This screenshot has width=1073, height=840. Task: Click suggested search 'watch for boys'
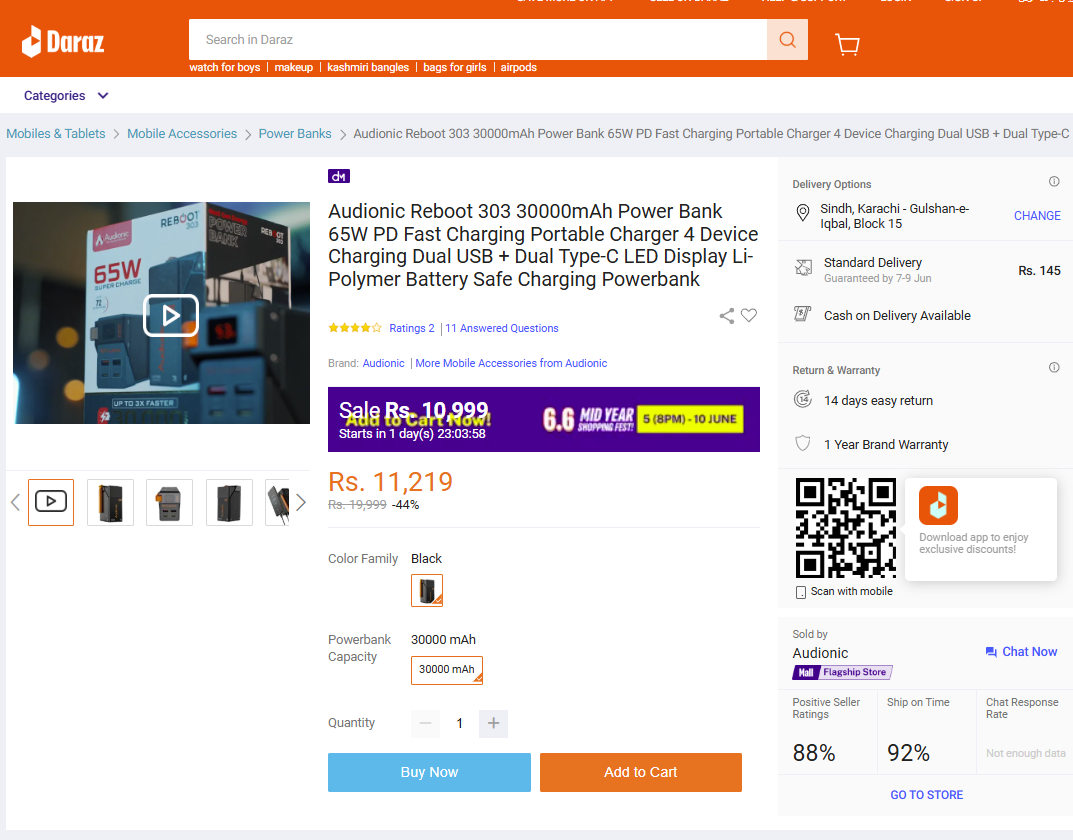224,67
